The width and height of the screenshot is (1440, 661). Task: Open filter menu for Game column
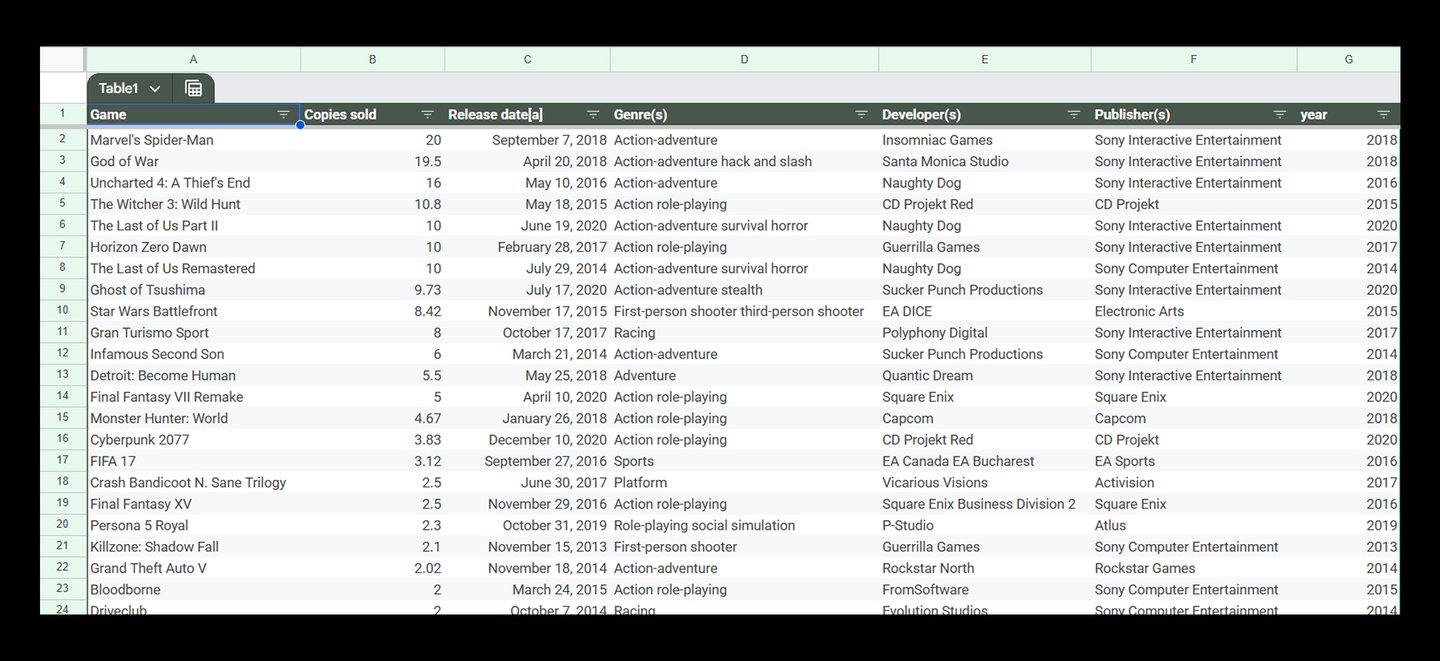pyautogui.click(x=283, y=115)
